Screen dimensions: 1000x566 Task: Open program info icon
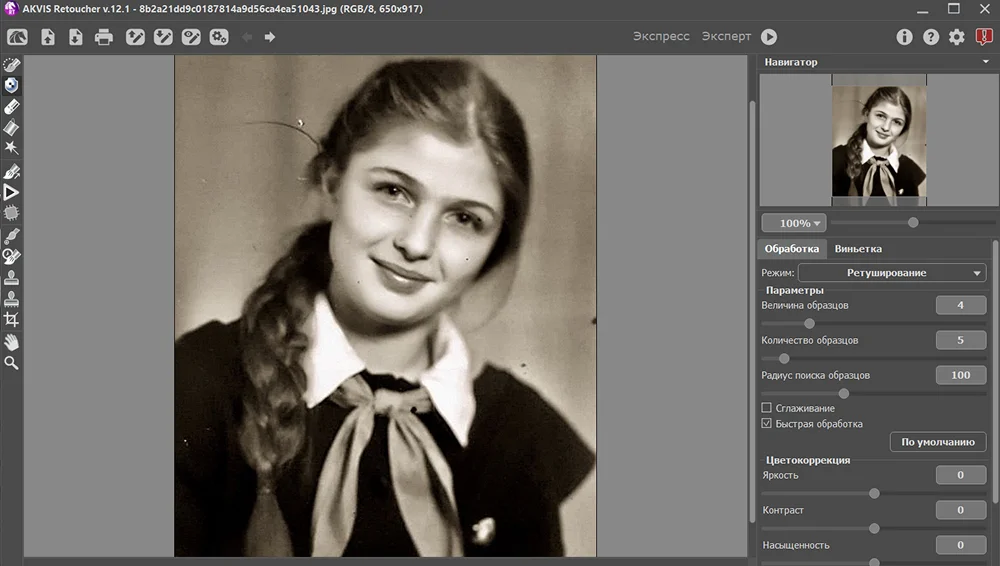point(904,37)
